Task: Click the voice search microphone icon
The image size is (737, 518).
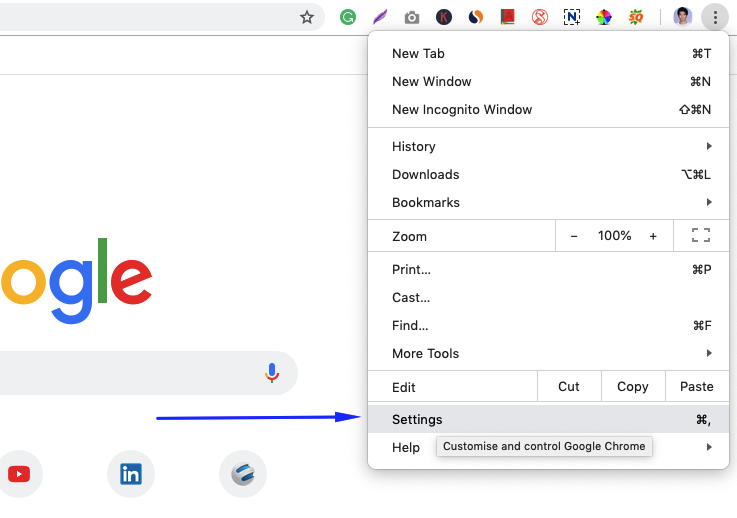Action: coord(272,373)
